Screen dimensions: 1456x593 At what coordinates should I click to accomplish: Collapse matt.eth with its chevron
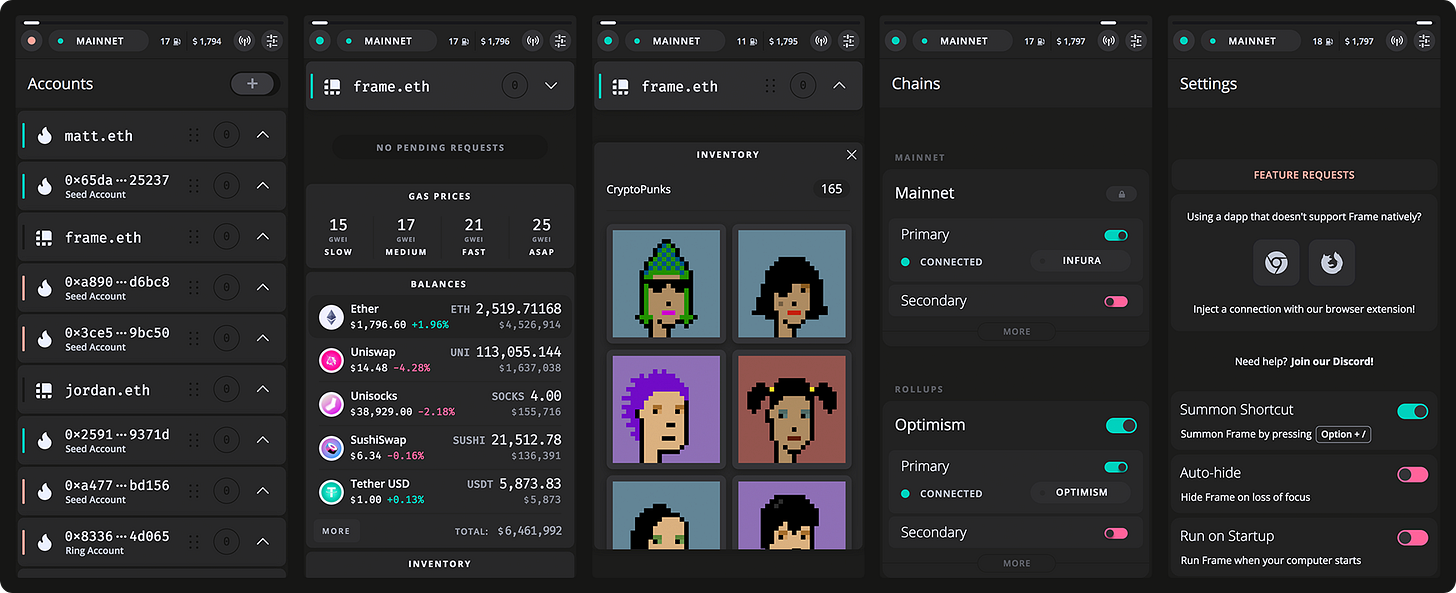[x=263, y=135]
